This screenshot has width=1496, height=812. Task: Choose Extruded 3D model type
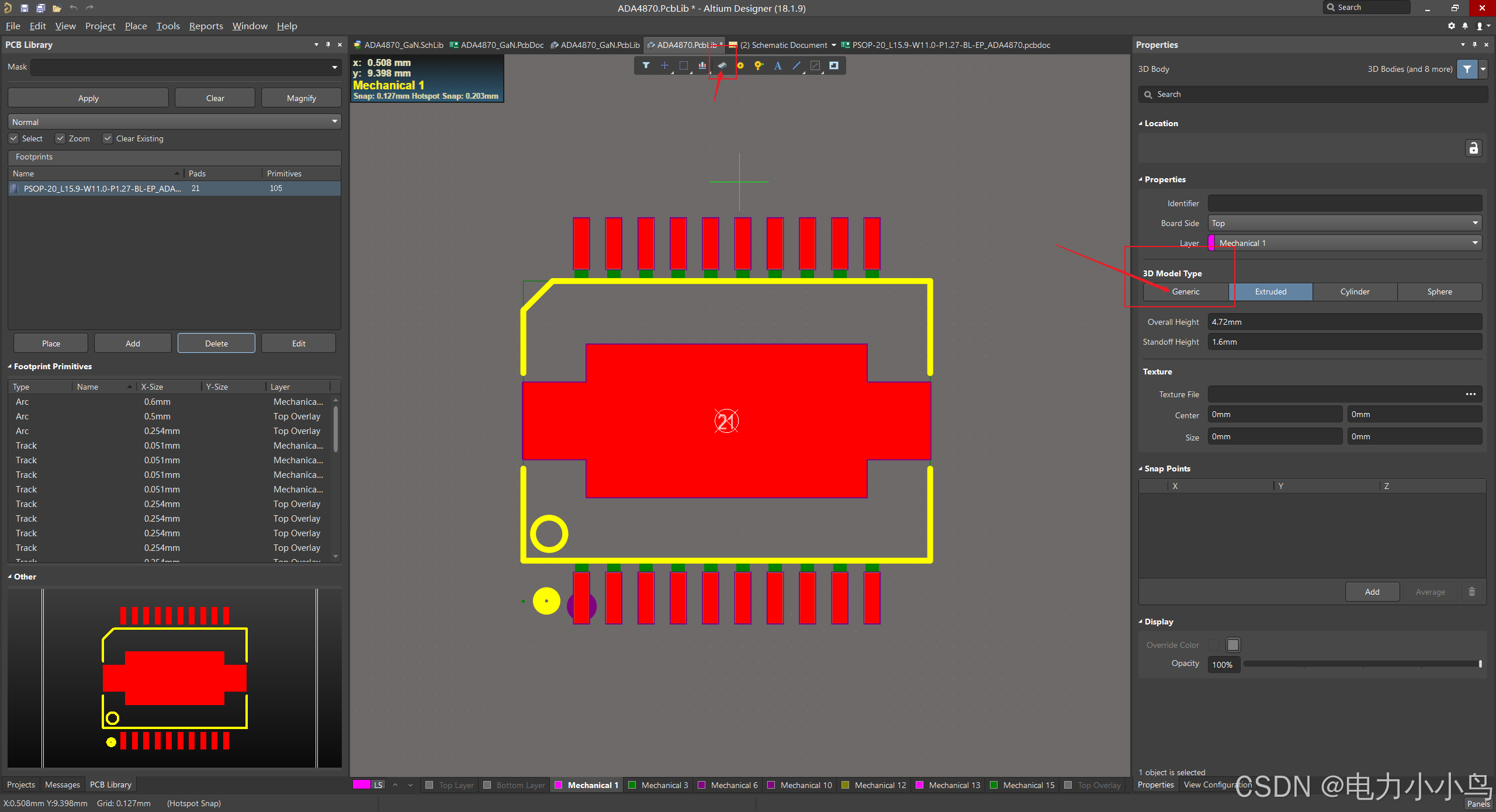[1270, 292]
